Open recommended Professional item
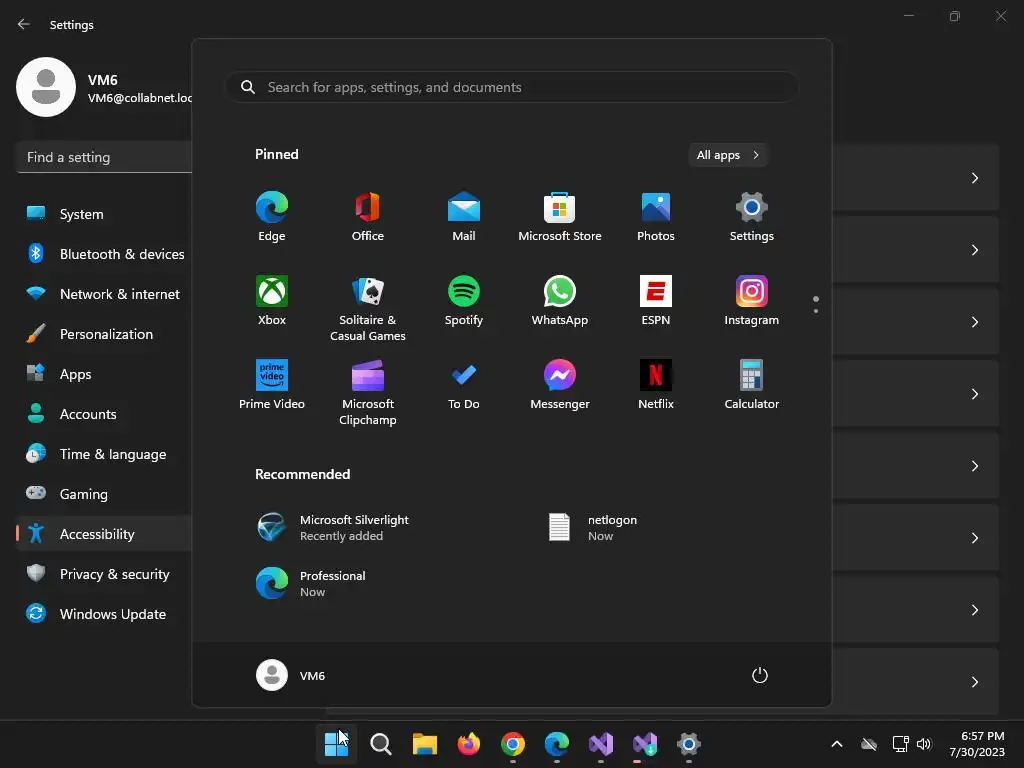Viewport: 1024px width, 768px height. tap(311, 583)
